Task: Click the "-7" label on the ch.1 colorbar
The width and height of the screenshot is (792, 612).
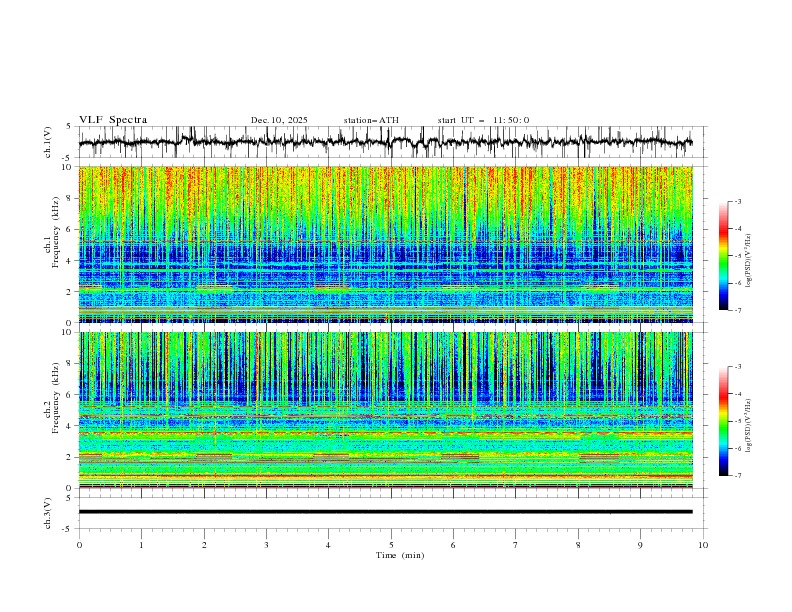Action: 737,310
